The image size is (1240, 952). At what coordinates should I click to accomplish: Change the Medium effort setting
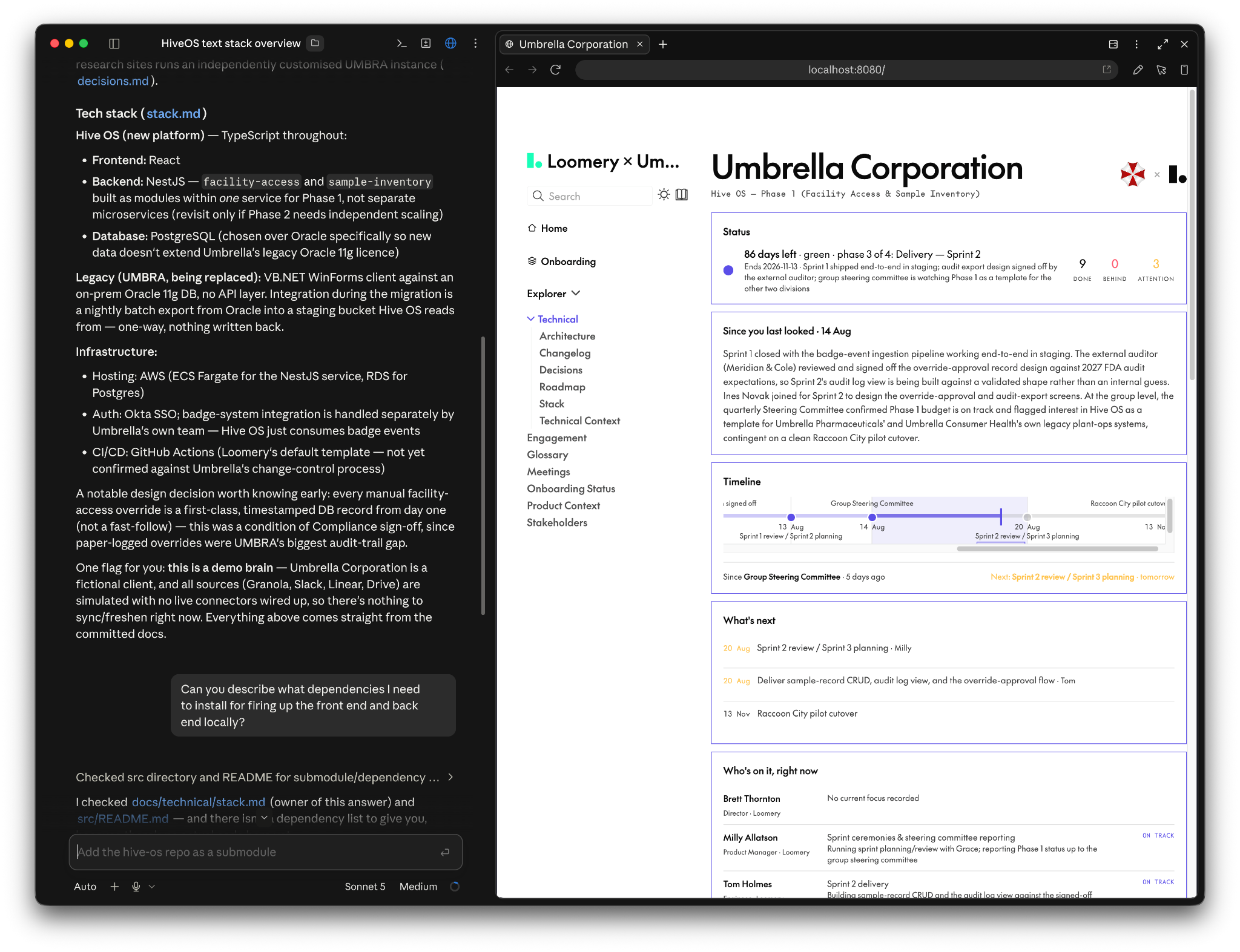click(x=418, y=887)
